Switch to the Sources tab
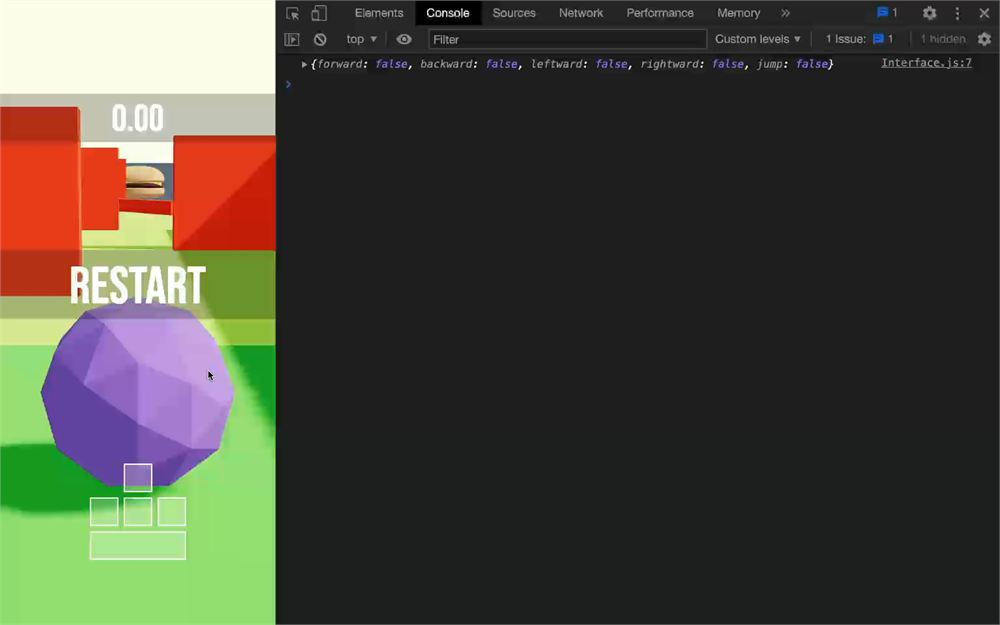1000x625 pixels. 514,13
